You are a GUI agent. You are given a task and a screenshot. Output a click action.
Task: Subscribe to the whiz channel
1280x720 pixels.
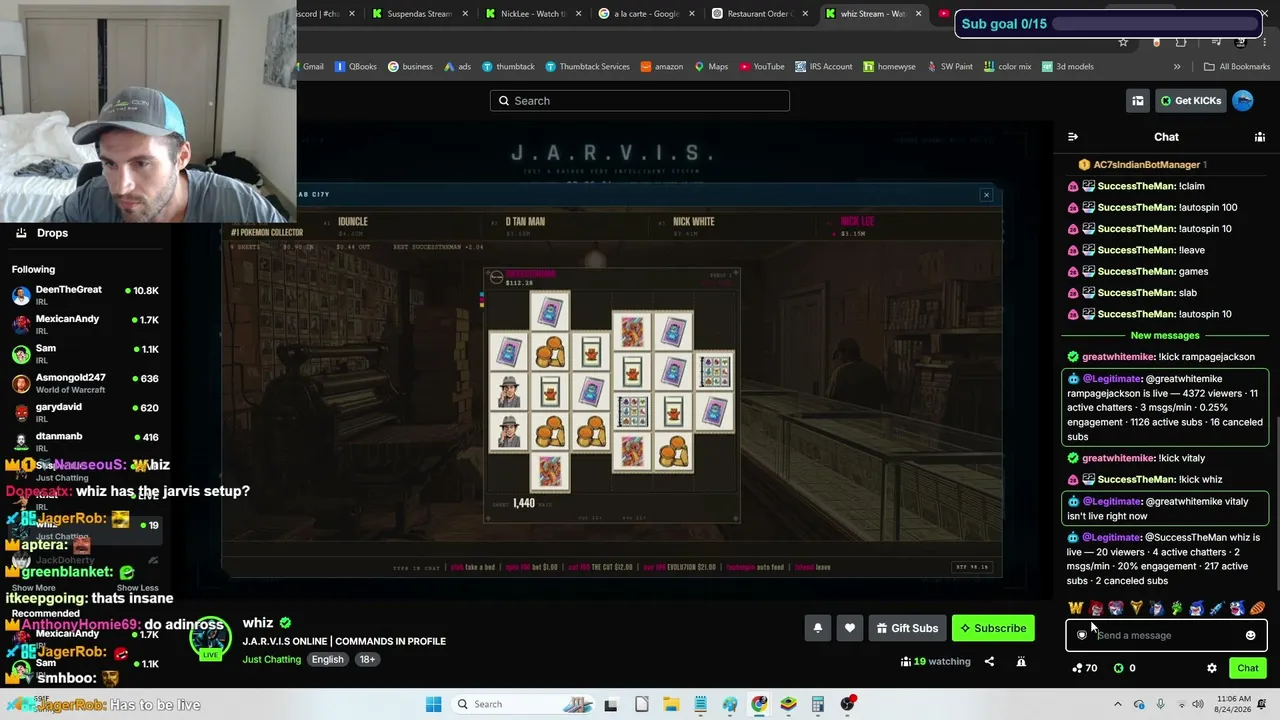993,628
